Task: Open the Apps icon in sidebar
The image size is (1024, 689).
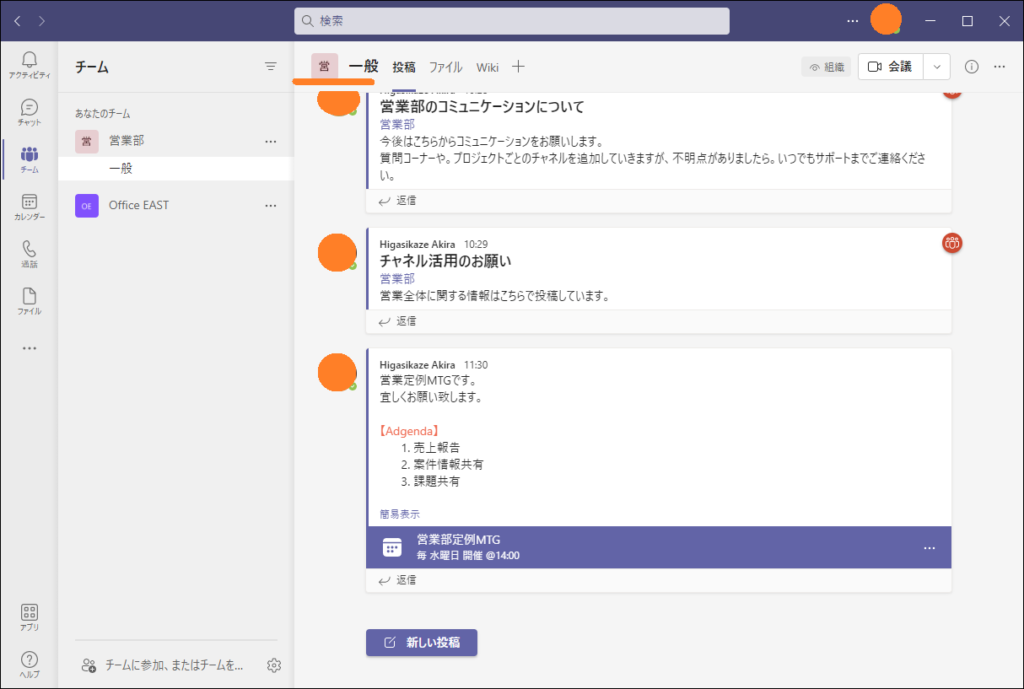Action: pos(29,617)
